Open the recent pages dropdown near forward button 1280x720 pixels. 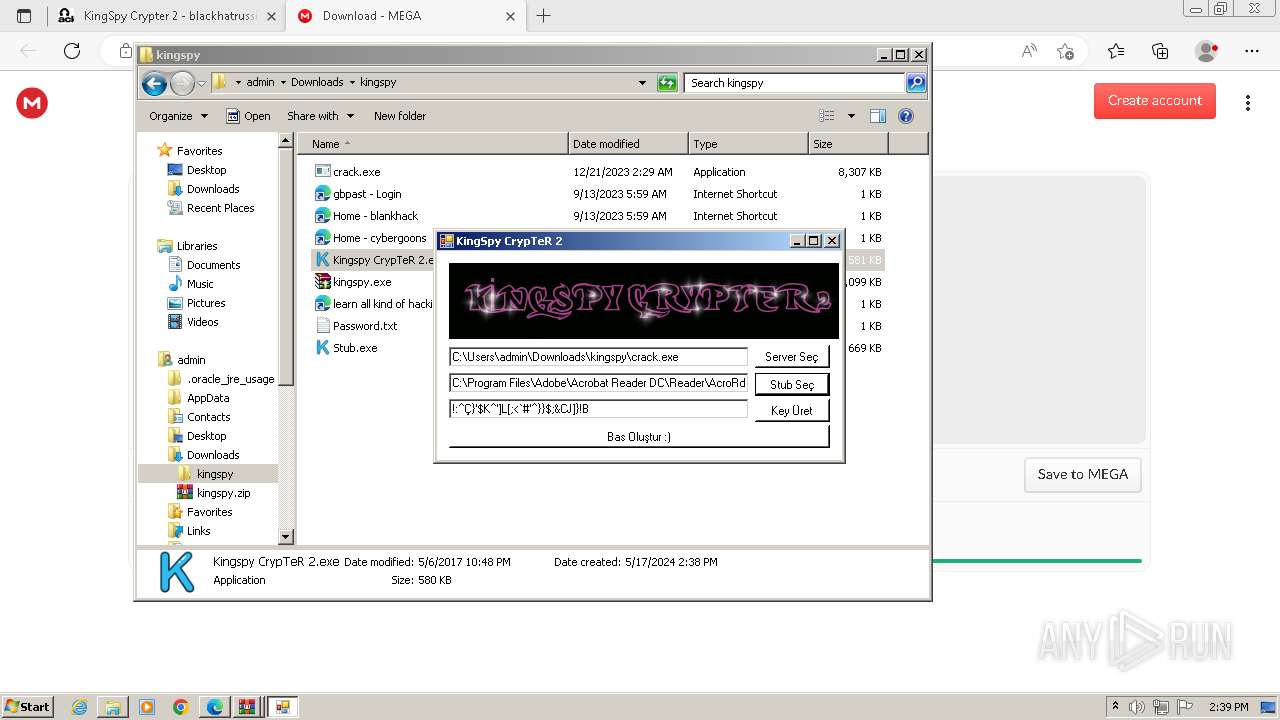pos(201,83)
